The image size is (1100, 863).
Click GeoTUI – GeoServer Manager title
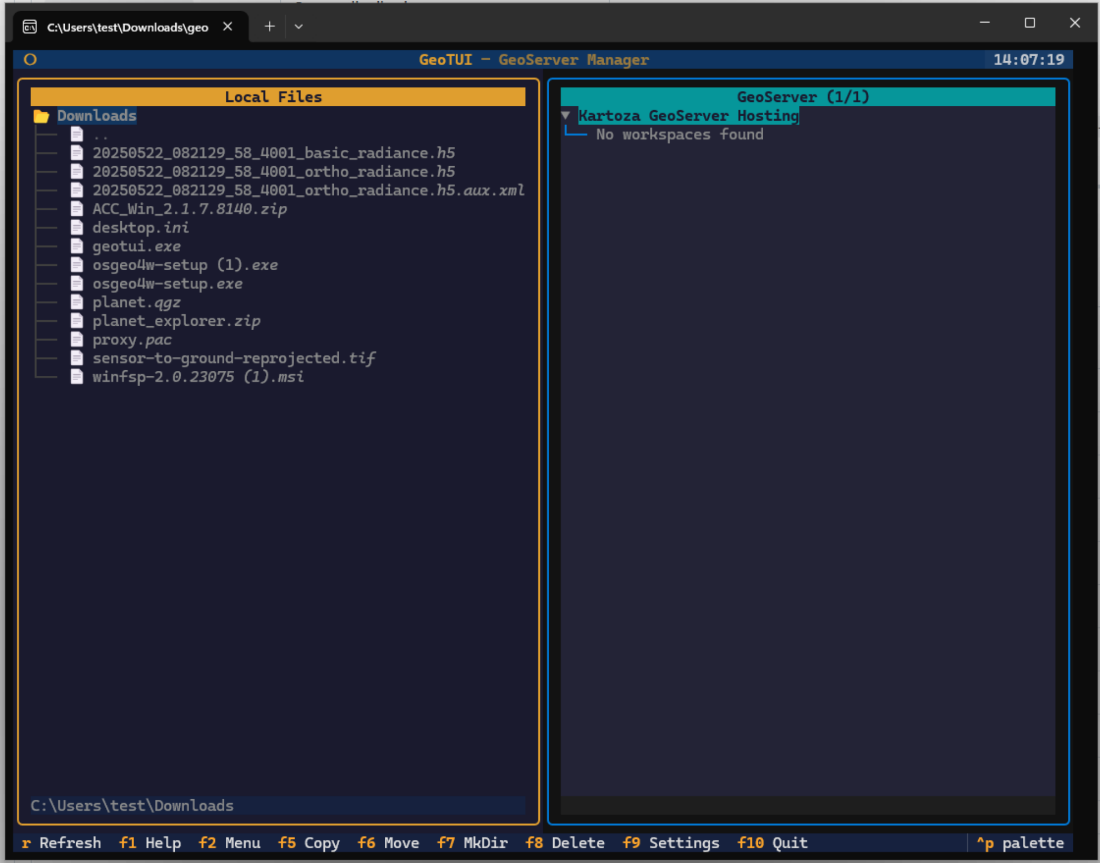click(534, 60)
